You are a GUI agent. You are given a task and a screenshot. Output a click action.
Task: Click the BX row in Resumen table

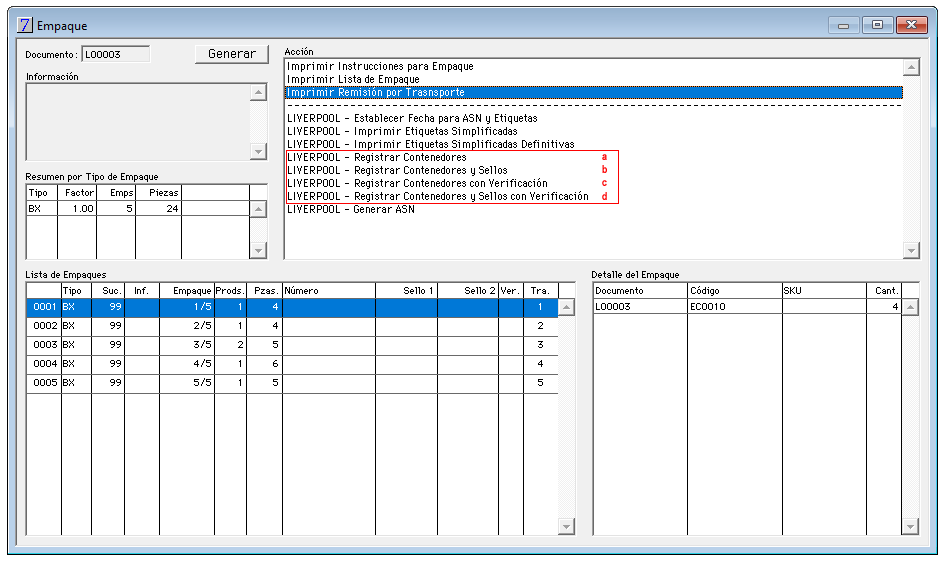pos(138,208)
